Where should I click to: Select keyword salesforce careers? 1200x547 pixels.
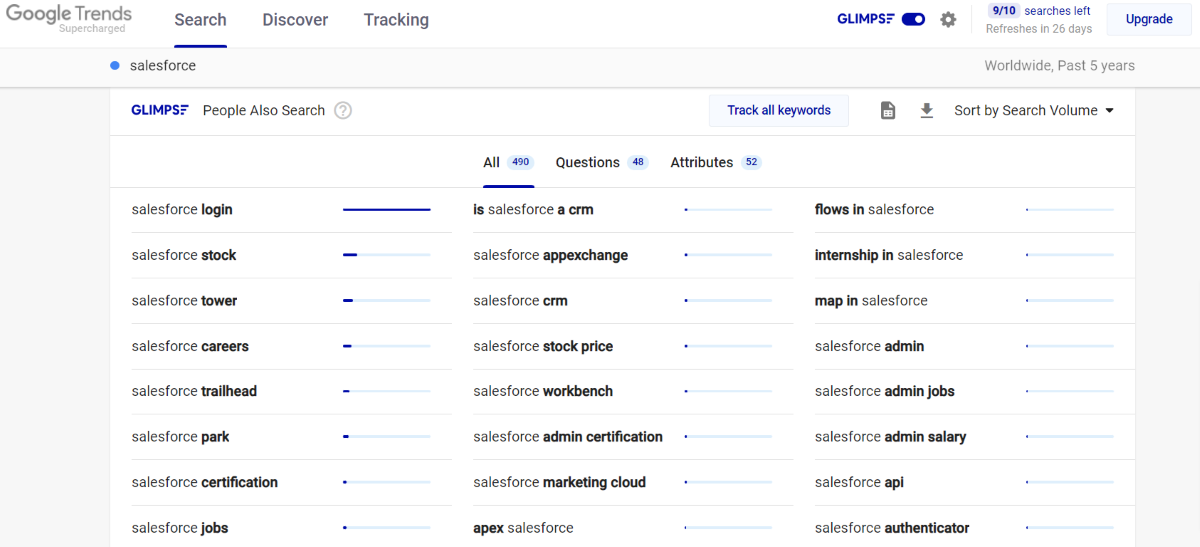[190, 346]
